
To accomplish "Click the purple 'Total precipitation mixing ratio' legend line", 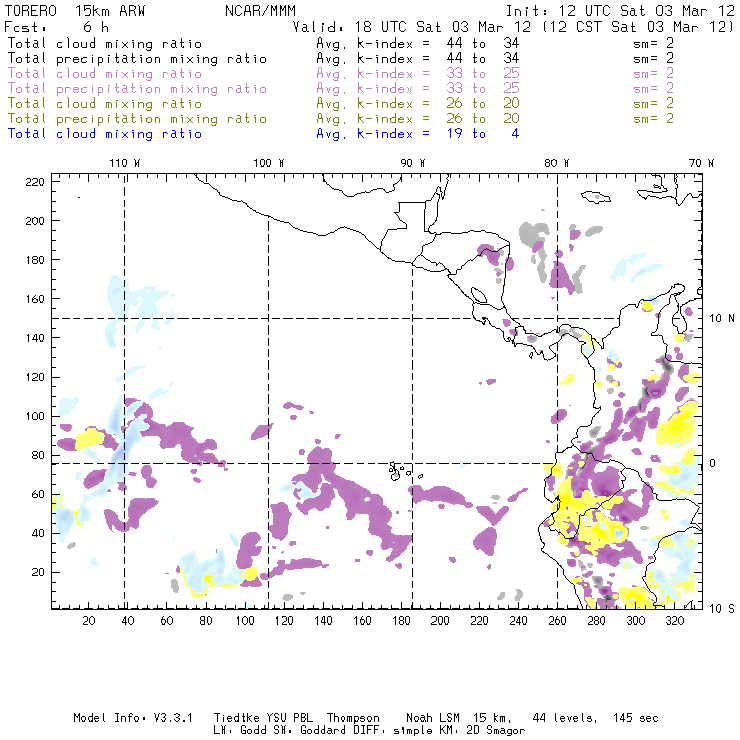I will pyautogui.click(x=137, y=89).
